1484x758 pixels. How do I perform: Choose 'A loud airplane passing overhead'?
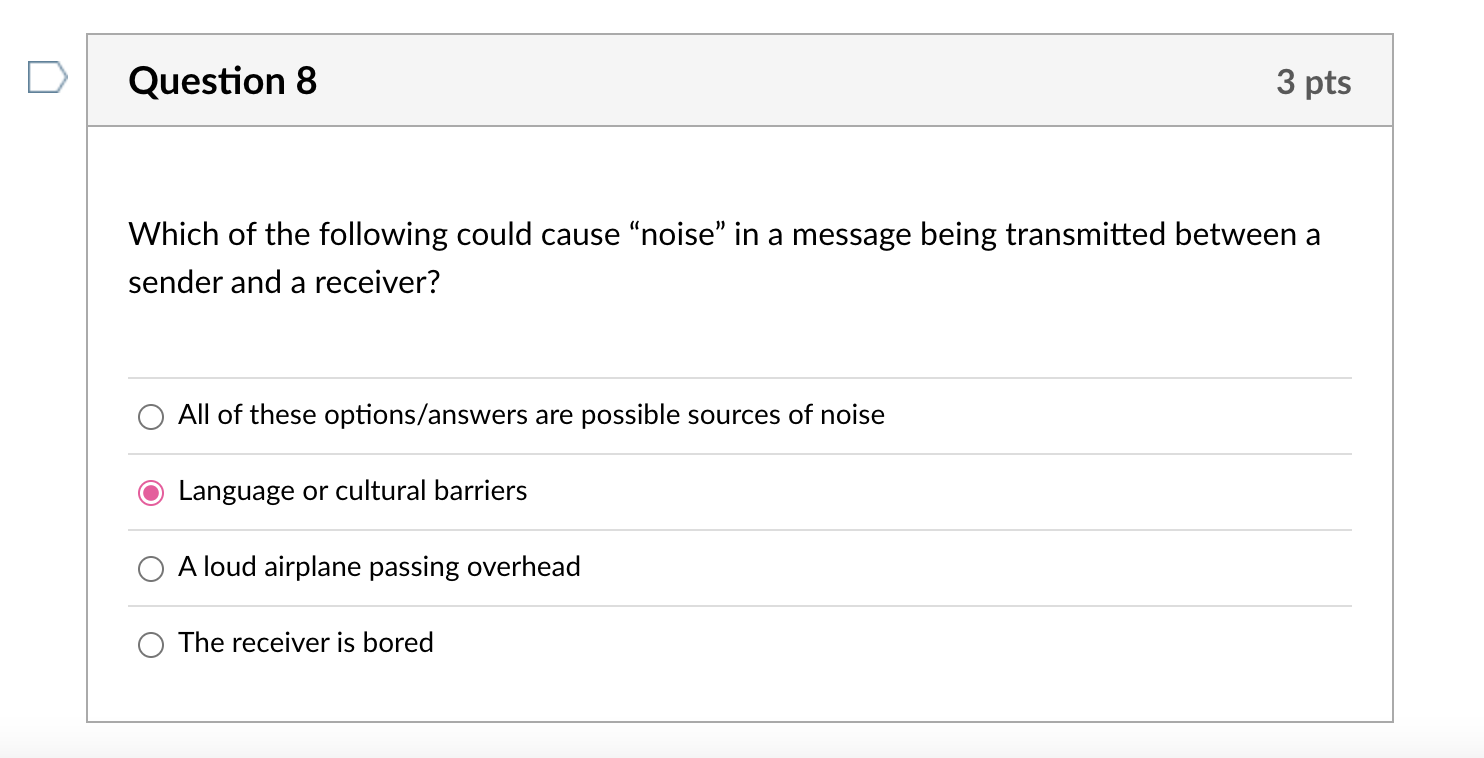[150, 568]
